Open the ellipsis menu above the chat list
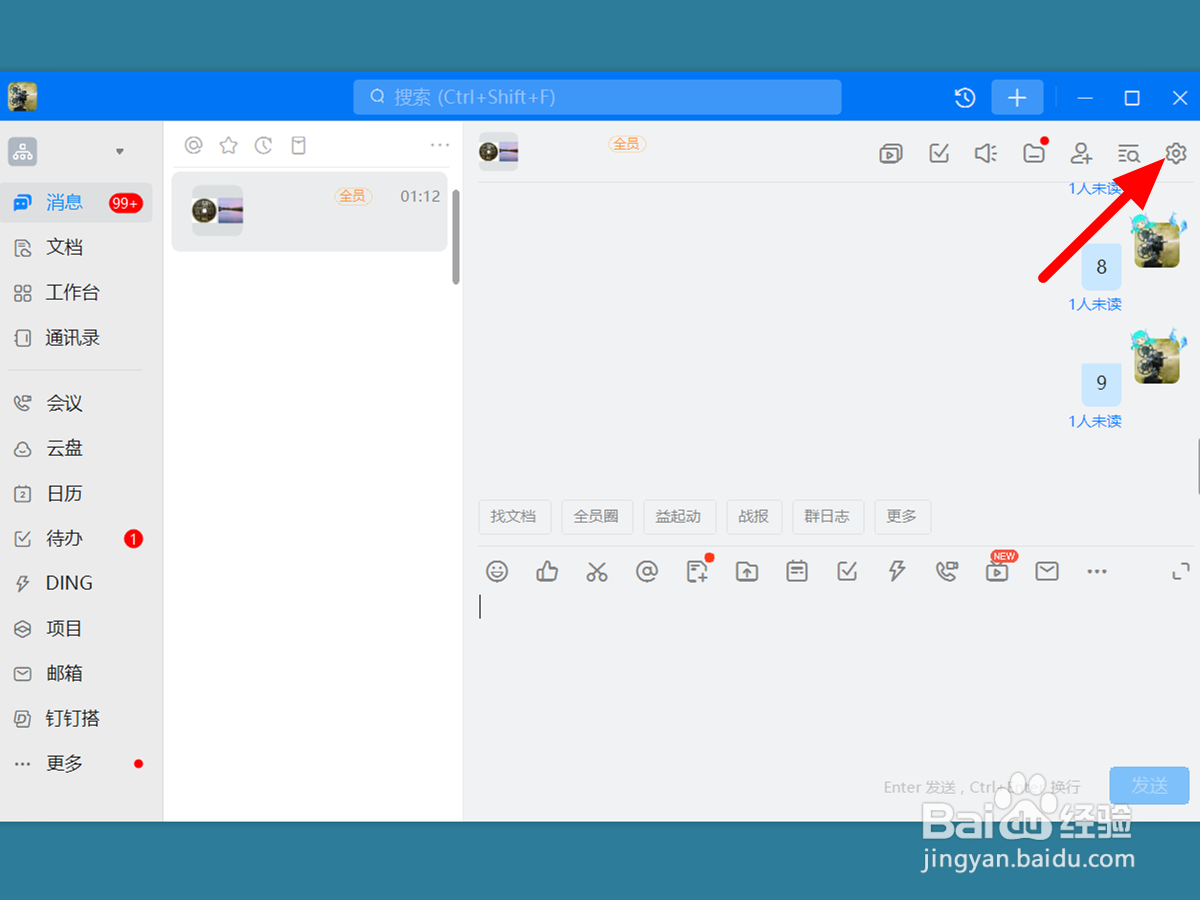Viewport: 1200px width, 900px height. tap(439, 144)
